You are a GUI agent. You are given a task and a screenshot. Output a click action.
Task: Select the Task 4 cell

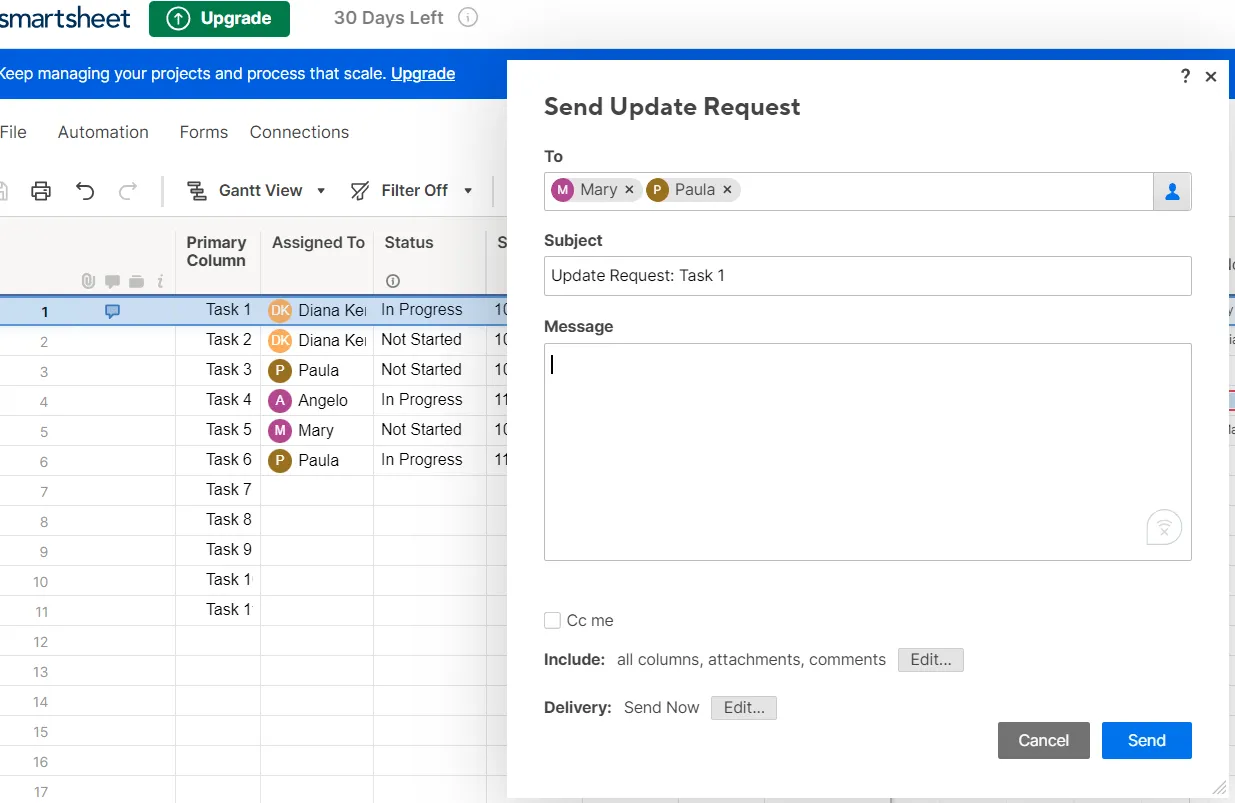218,400
